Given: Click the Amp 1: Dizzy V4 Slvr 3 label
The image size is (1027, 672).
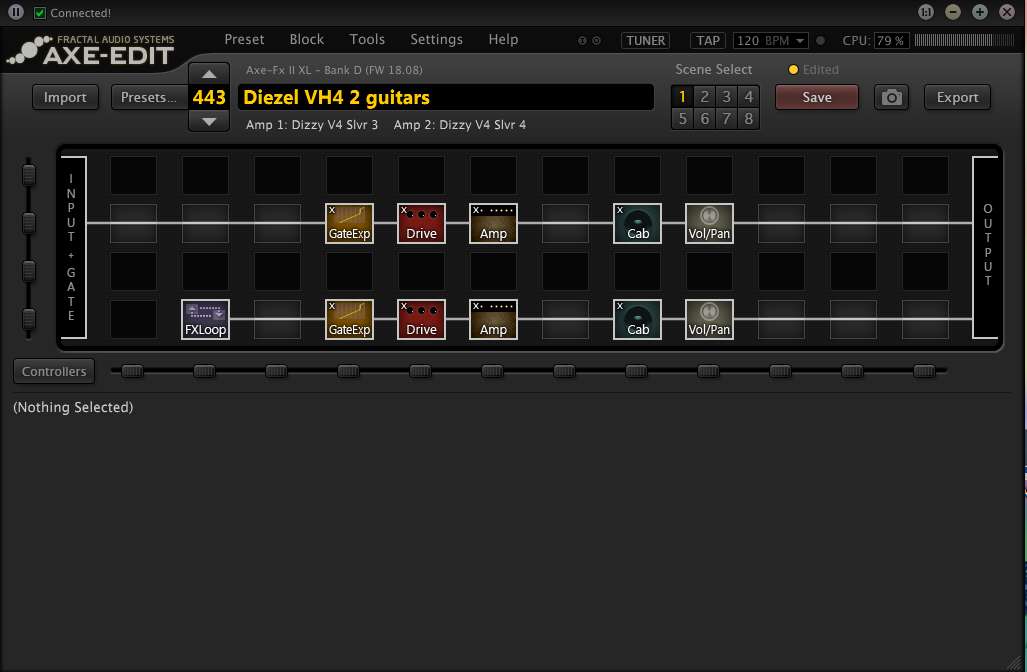Looking at the screenshot, I should pos(312,124).
